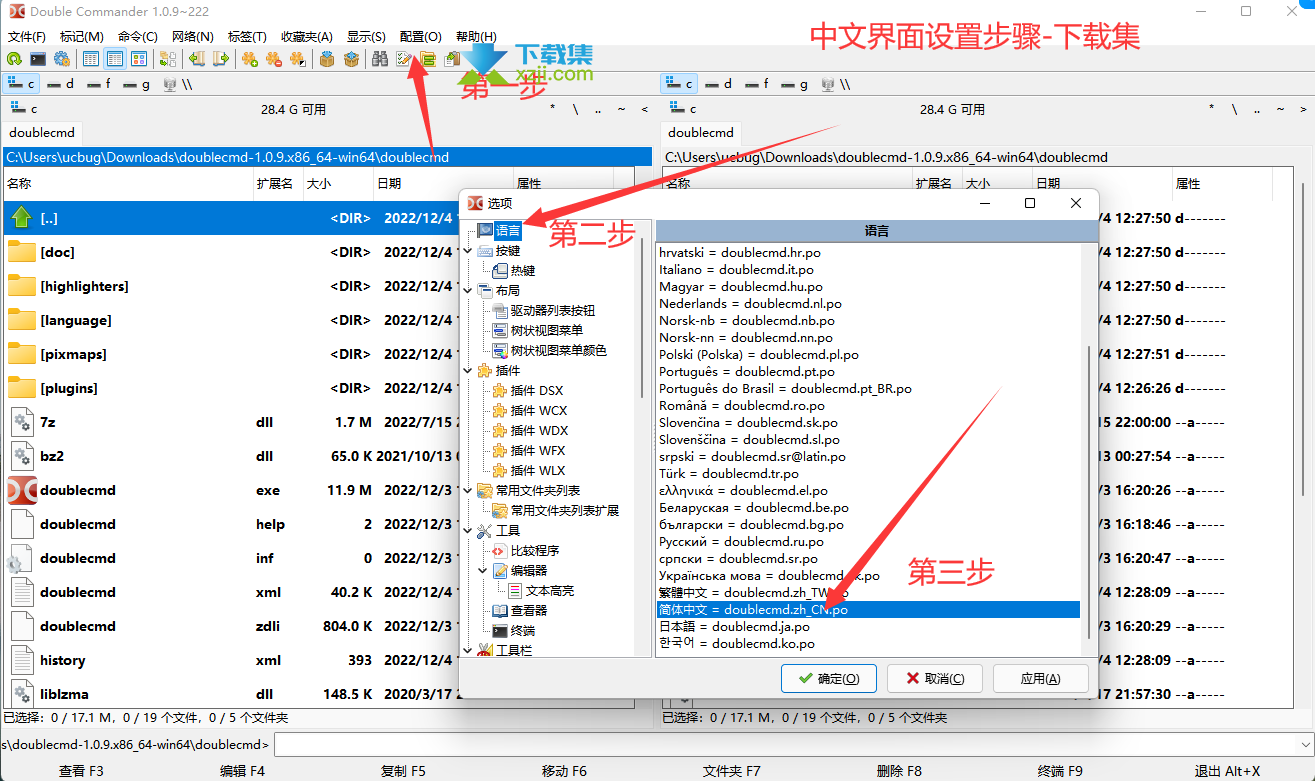
Task: Collapse the 插件 tree node
Action: click(467, 370)
